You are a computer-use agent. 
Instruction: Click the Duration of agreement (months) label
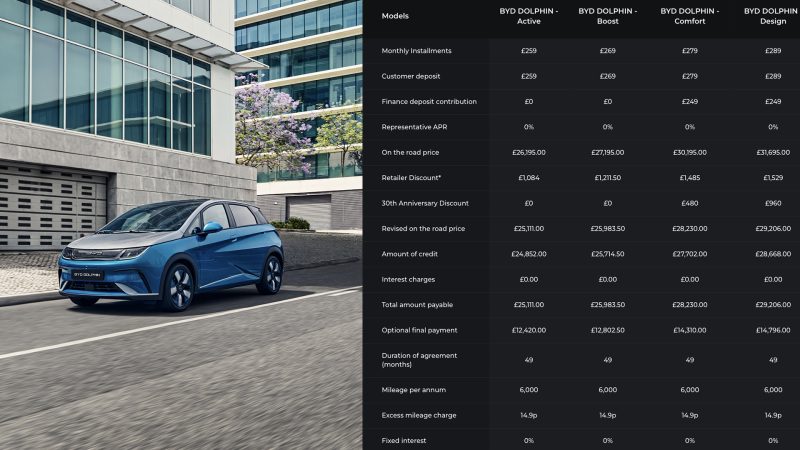(x=420, y=360)
